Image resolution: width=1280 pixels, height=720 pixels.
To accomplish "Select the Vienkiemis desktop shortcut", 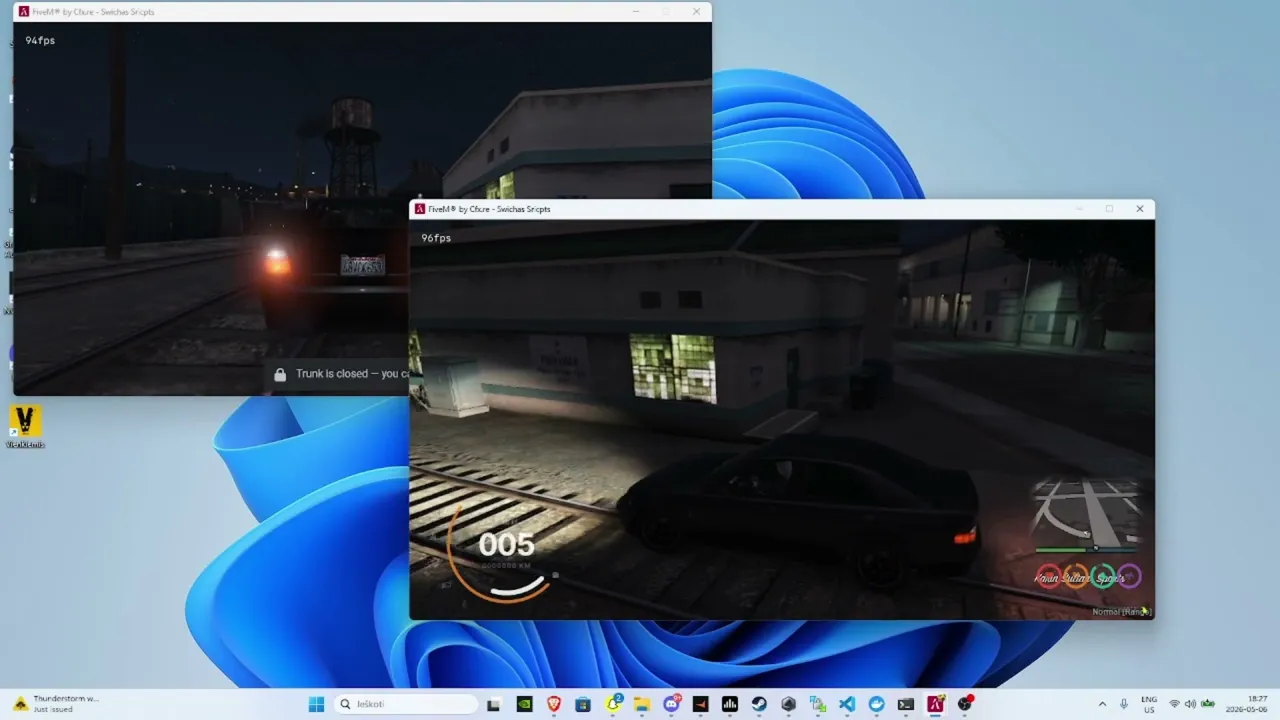I will (x=24, y=426).
